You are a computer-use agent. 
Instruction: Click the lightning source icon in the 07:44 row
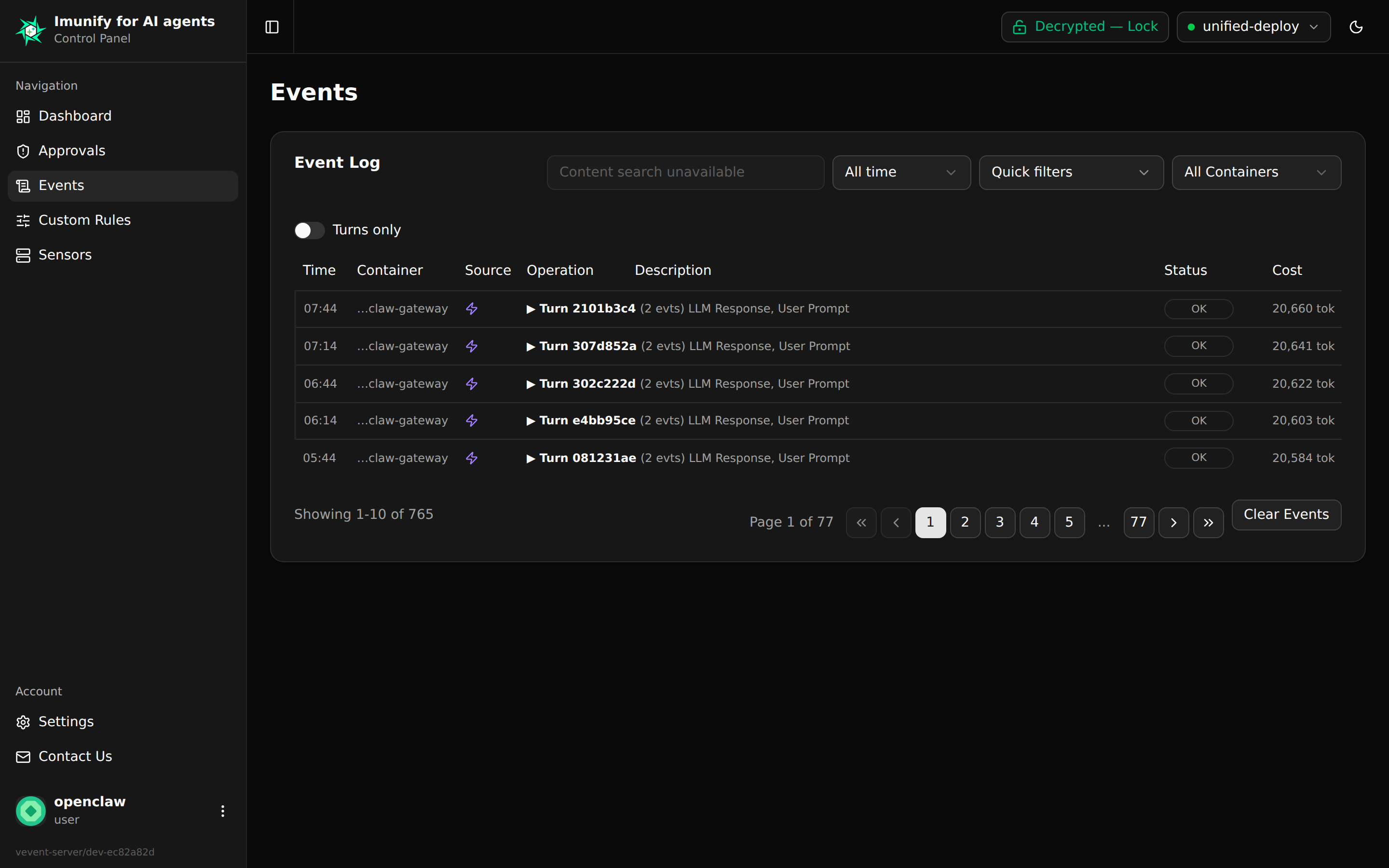[472, 309]
